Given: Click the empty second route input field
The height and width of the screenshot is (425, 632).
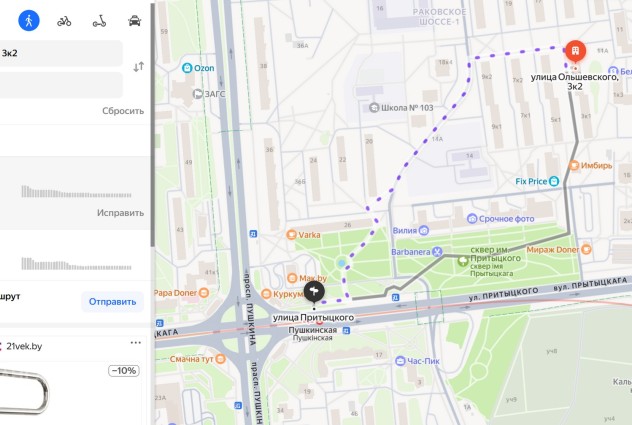Looking at the screenshot, I should point(60,85).
